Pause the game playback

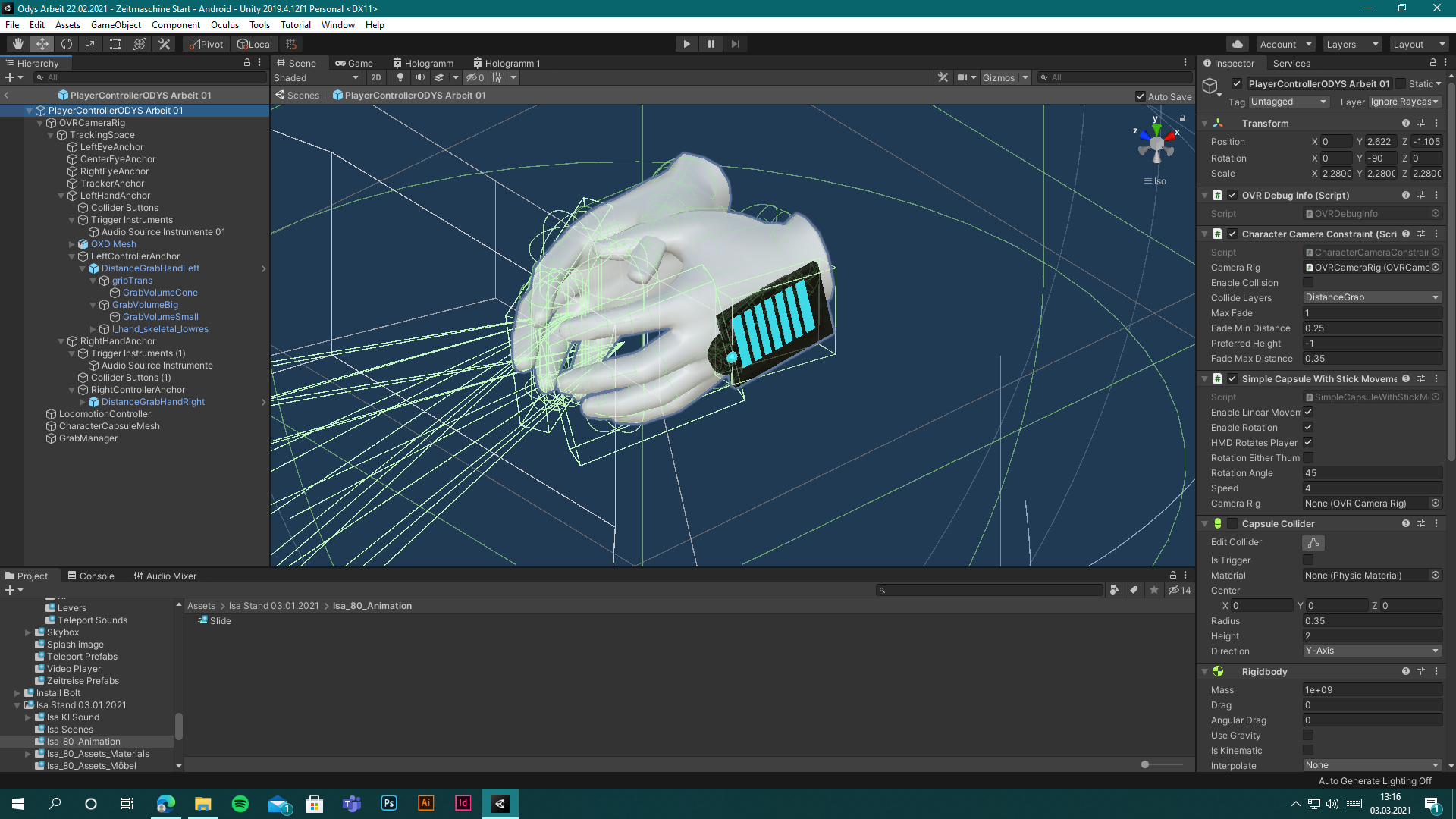711,44
